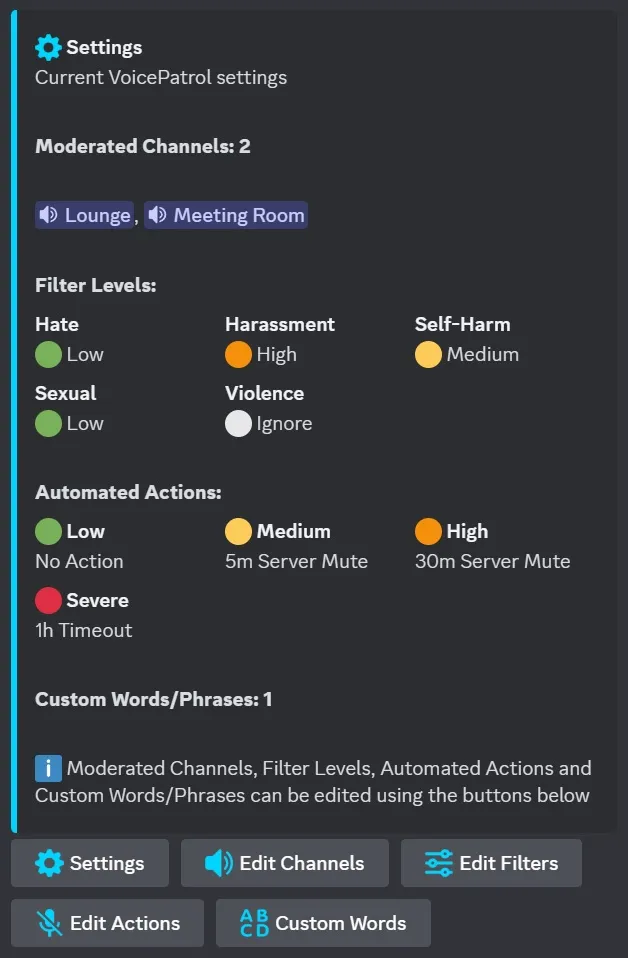Viewport: 628px width, 958px height.
Task: Open the Meeting Room channel link
Action: pyautogui.click(x=238, y=215)
